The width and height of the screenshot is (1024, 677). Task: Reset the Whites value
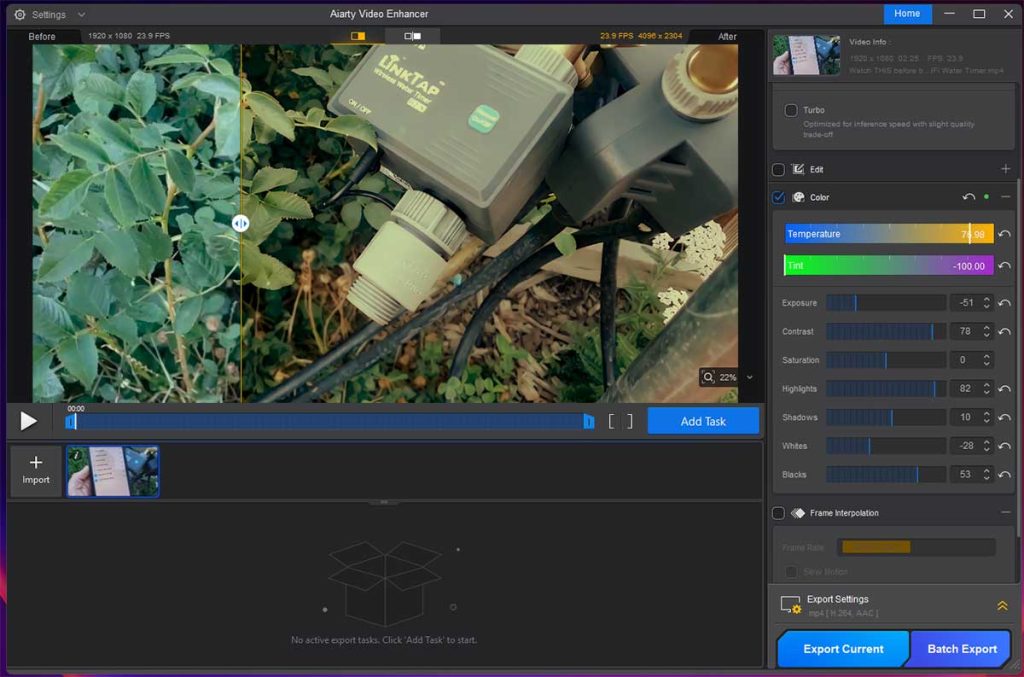1004,446
